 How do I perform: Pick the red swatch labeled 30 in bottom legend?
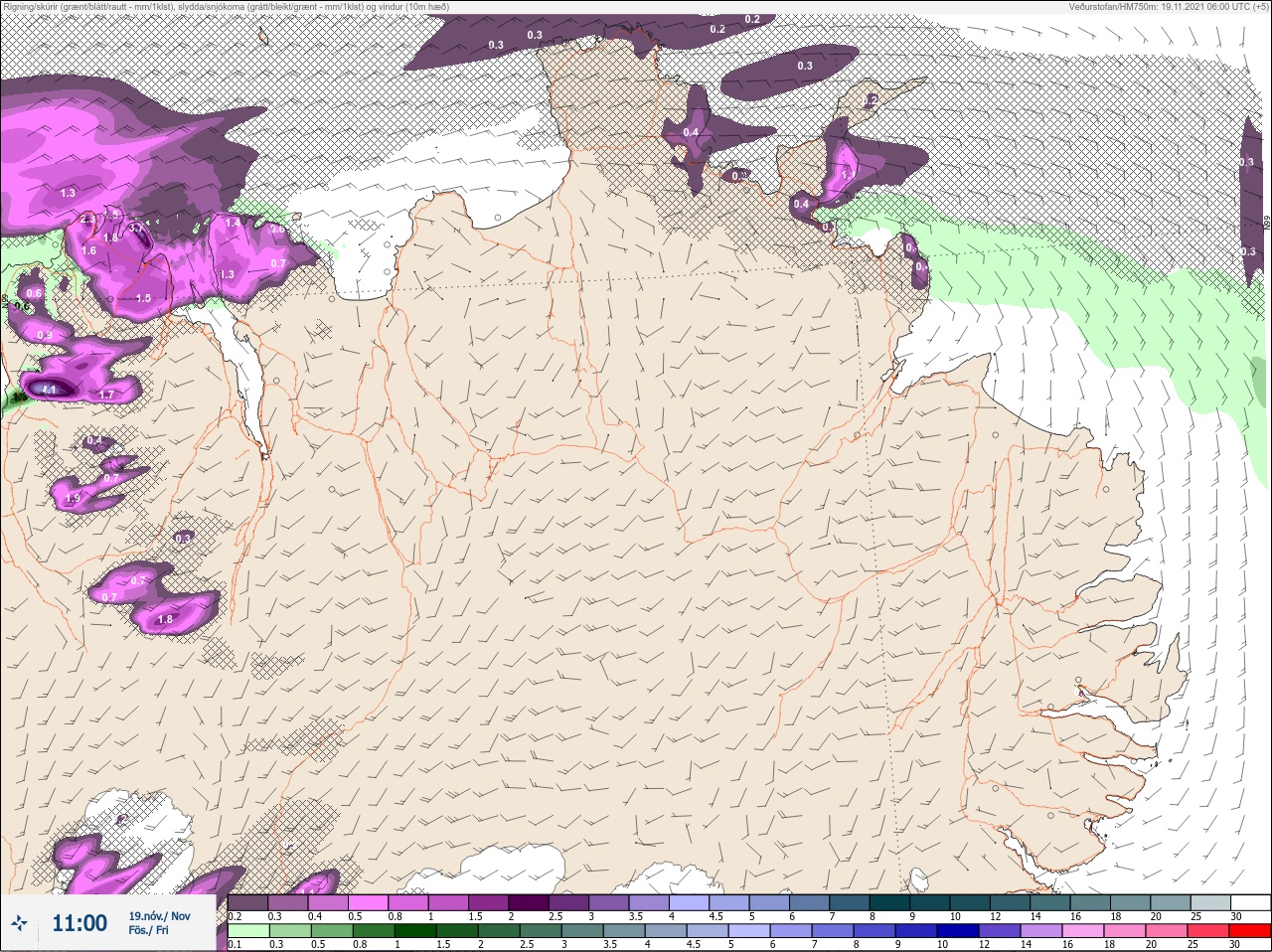[1250, 931]
